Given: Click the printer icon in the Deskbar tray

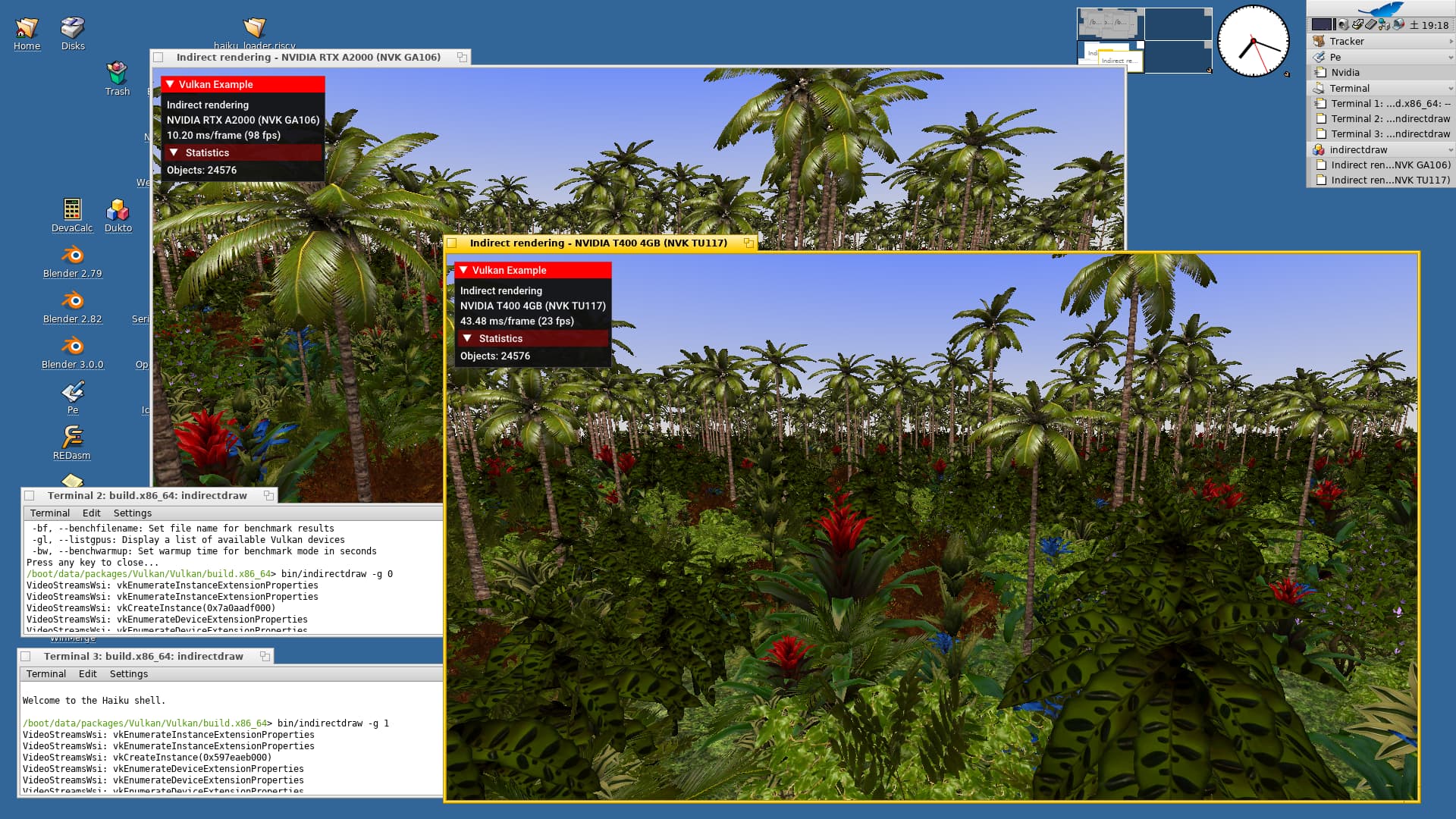Looking at the screenshot, I should (x=1357, y=25).
